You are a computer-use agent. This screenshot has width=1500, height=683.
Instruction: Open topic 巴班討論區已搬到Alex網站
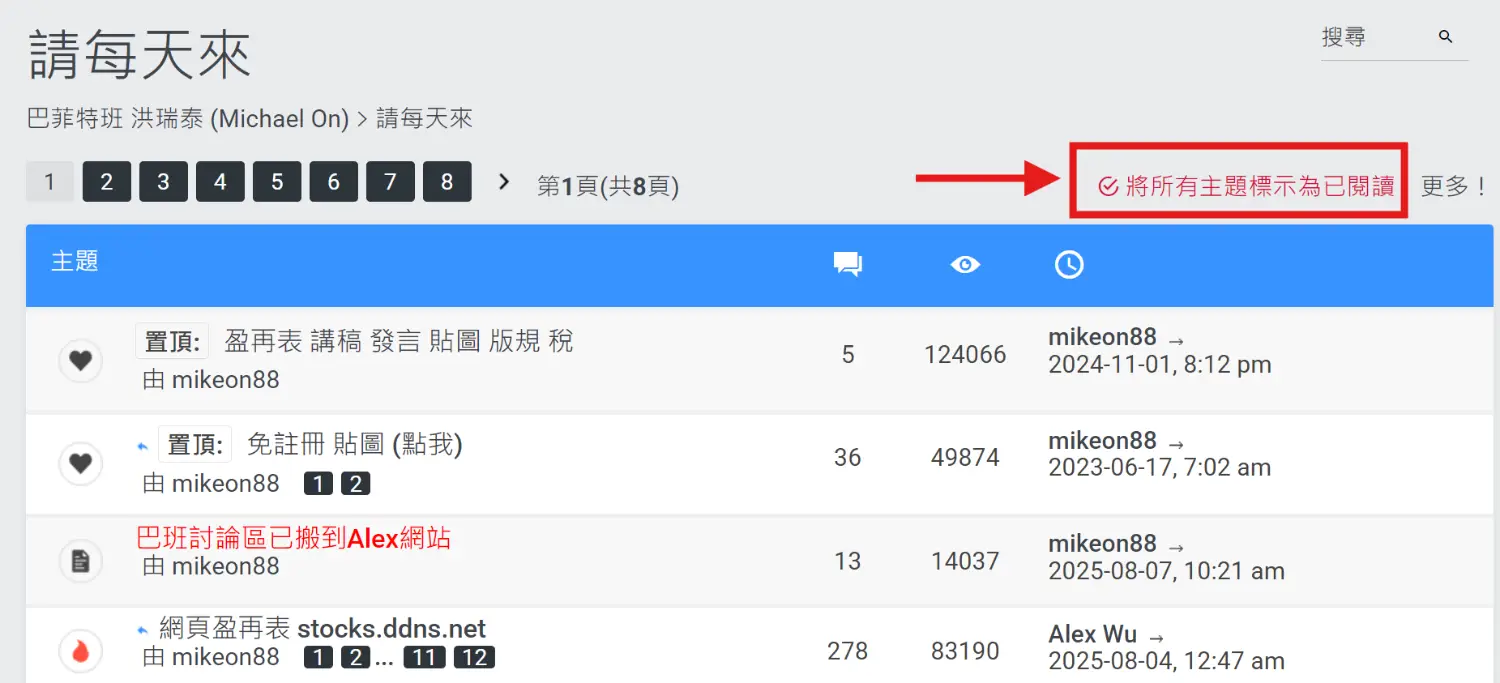pyautogui.click(x=293, y=539)
